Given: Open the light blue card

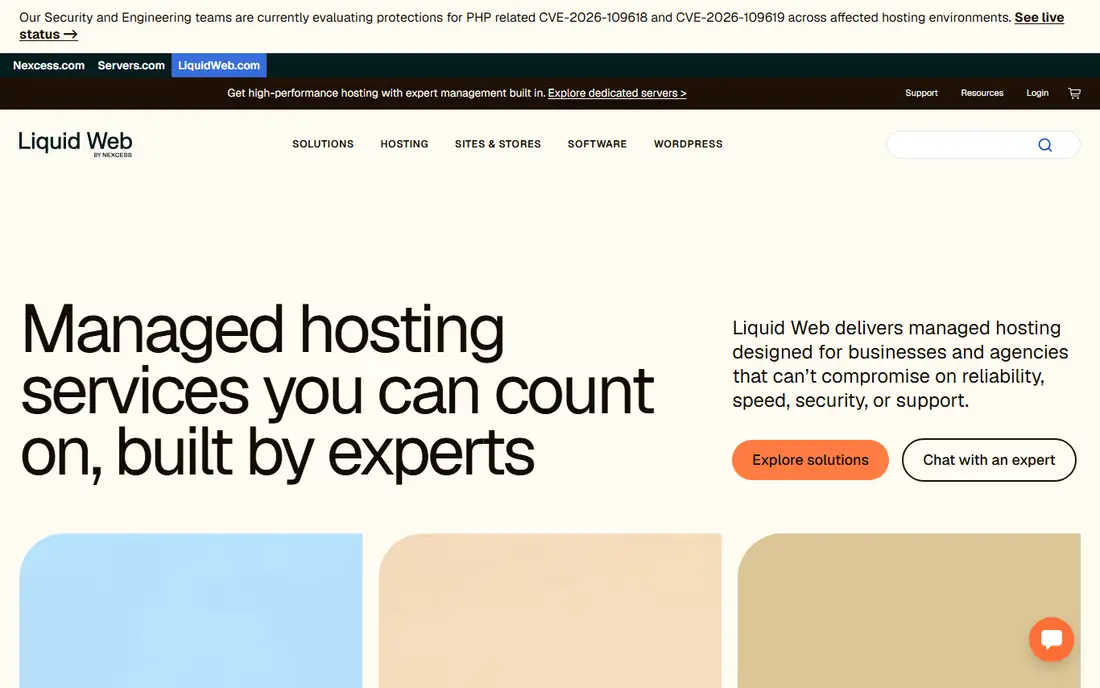Looking at the screenshot, I should pos(191,611).
